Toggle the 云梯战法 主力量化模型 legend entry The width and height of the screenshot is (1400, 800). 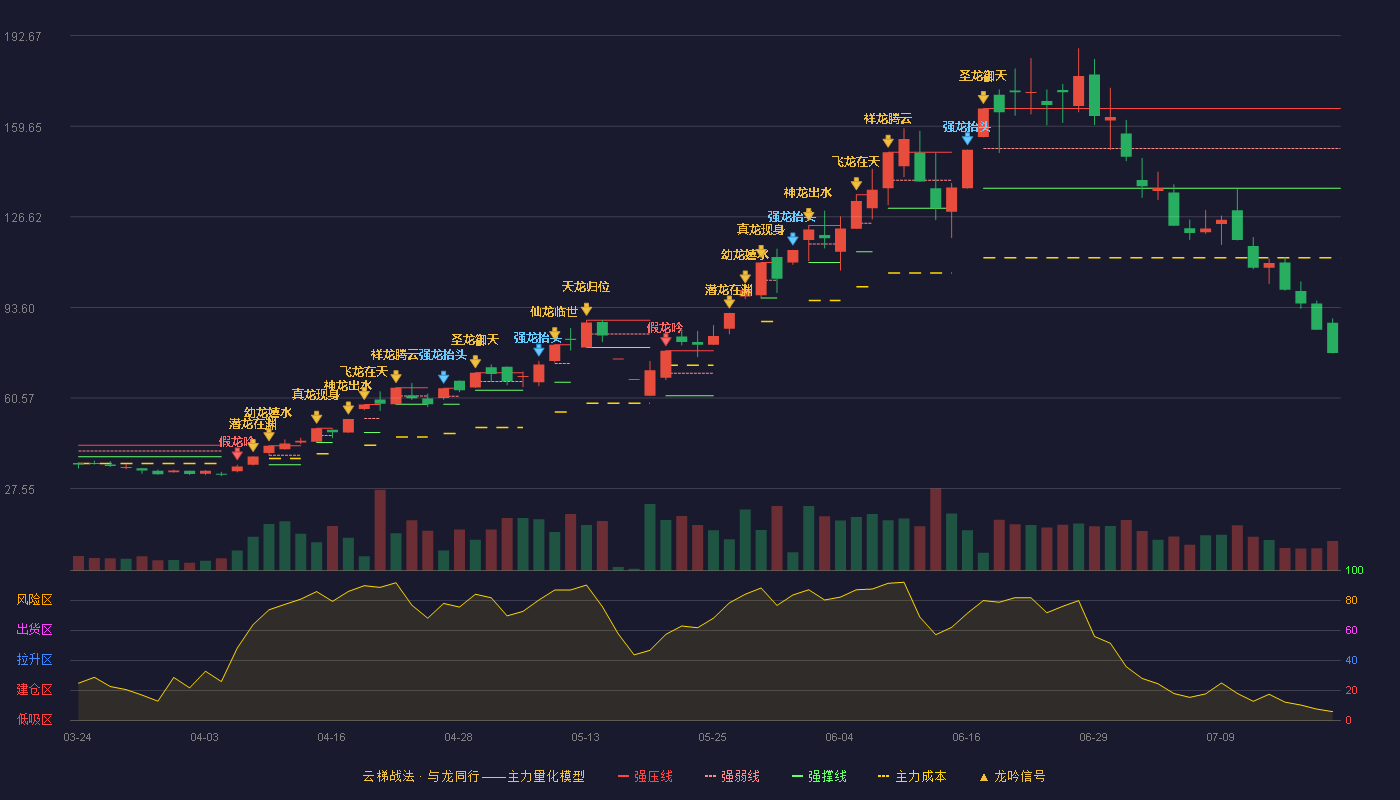point(473,776)
